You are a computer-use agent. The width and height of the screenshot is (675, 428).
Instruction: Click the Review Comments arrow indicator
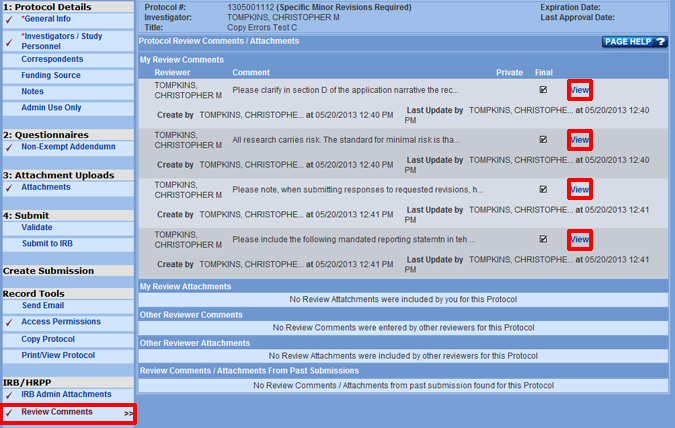(x=128, y=413)
